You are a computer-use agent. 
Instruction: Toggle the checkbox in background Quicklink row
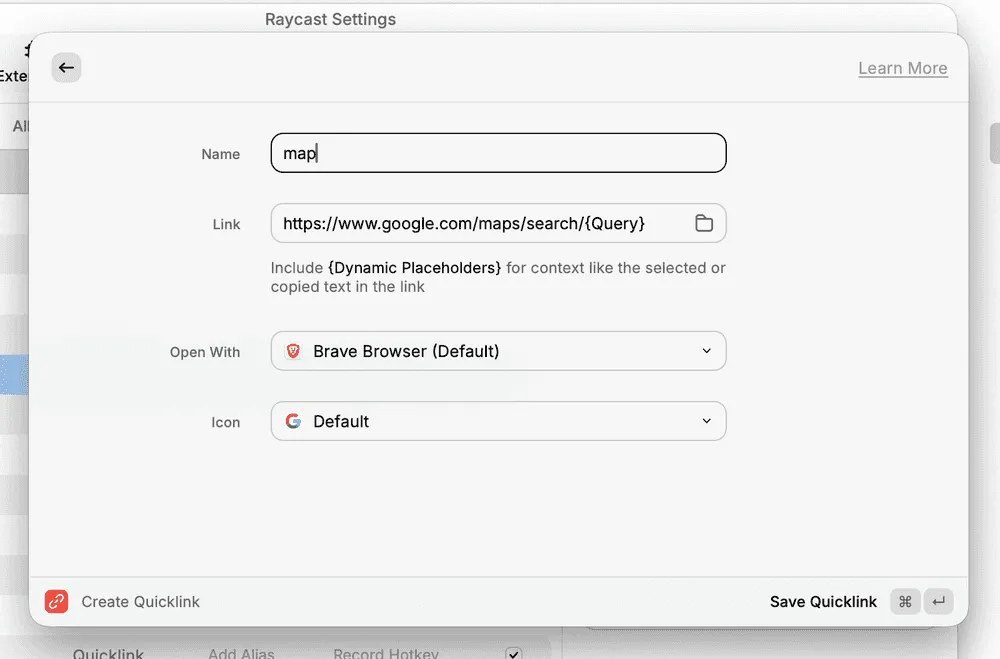513,653
